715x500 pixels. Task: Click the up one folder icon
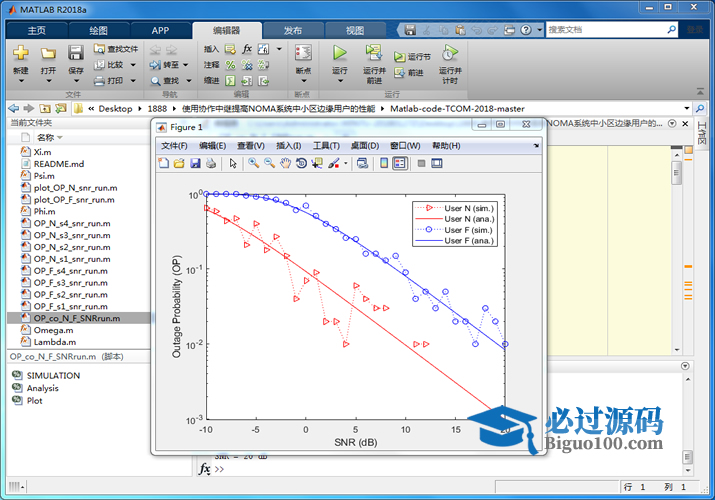pos(45,108)
